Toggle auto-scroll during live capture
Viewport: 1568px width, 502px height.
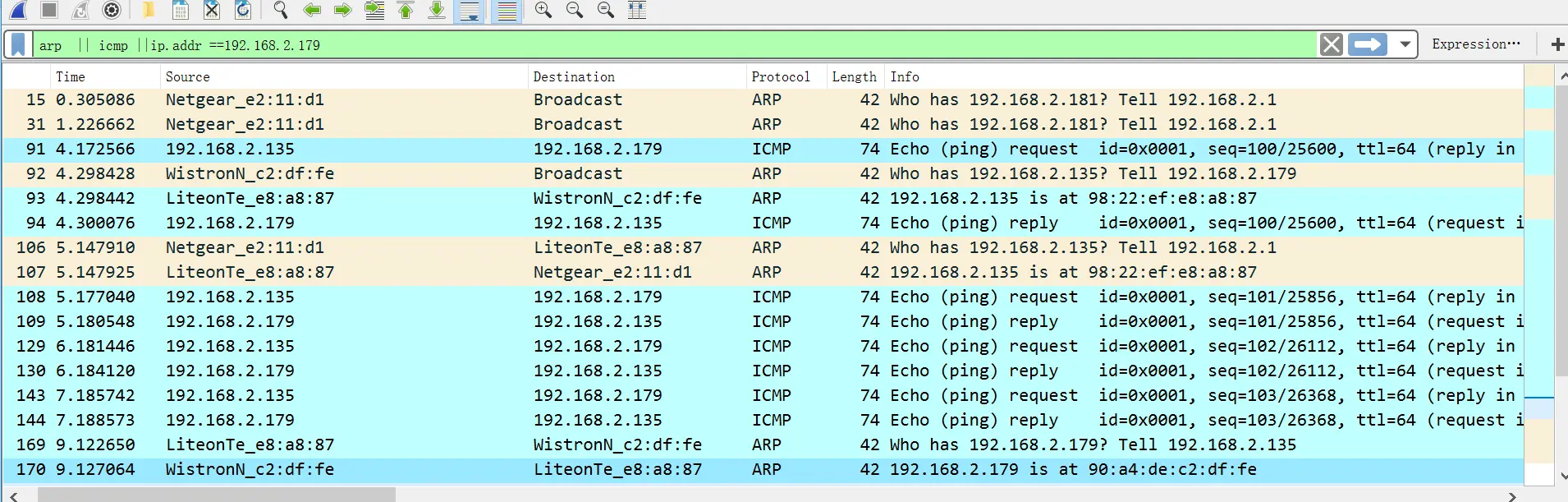470,11
